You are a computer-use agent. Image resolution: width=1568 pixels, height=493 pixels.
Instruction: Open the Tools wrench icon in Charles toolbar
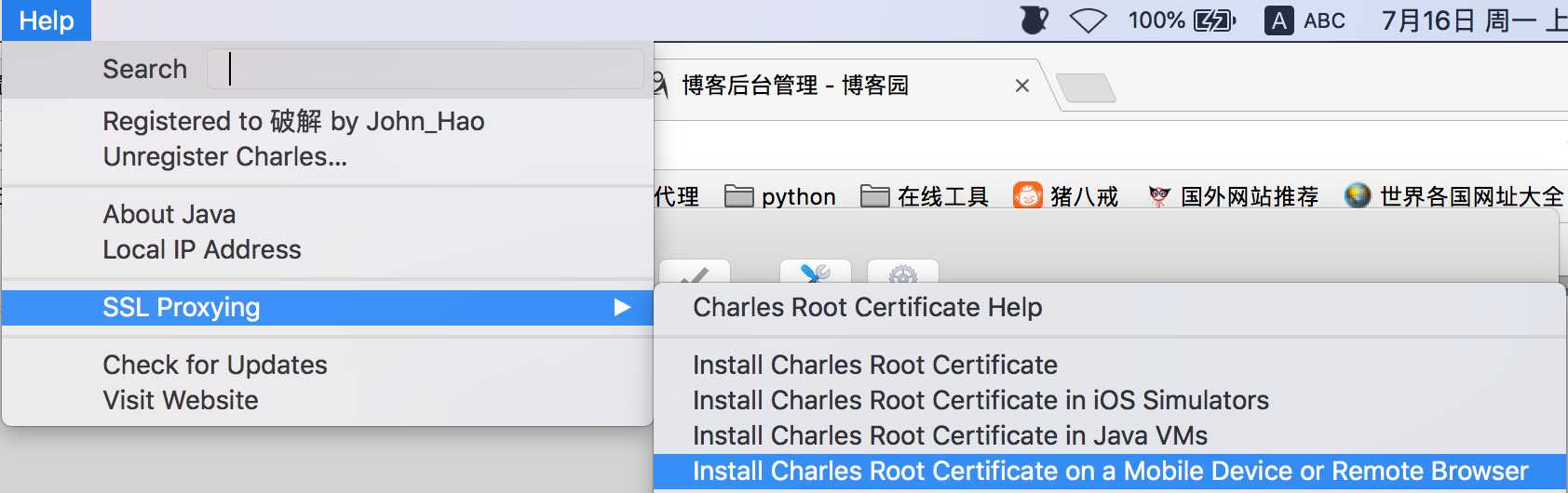point(816,273)
